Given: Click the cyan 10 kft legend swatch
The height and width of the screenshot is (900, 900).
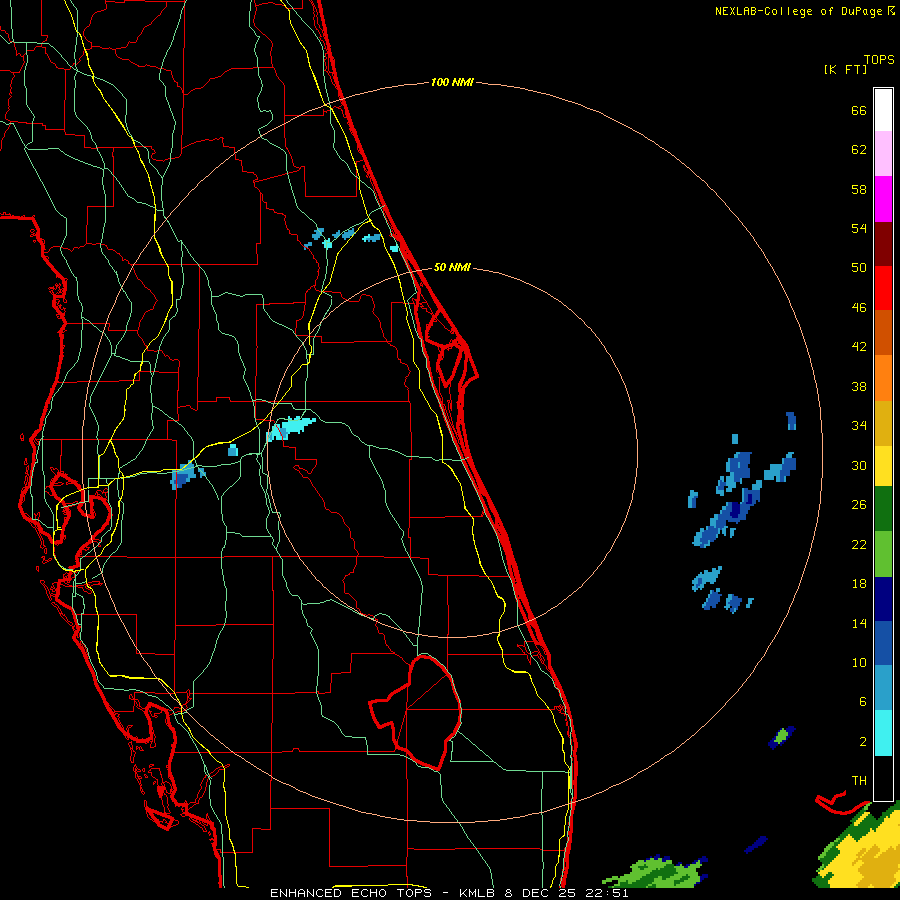Looking at the screenshot, I should tap(883, 733).
